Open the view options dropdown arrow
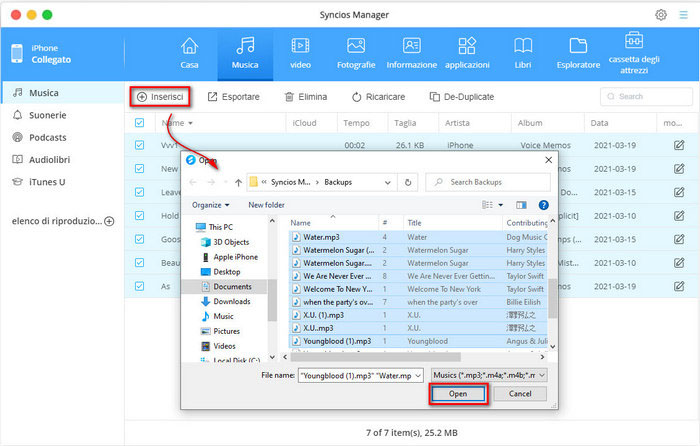The image size is (700, 446). (x=500, y=205)
